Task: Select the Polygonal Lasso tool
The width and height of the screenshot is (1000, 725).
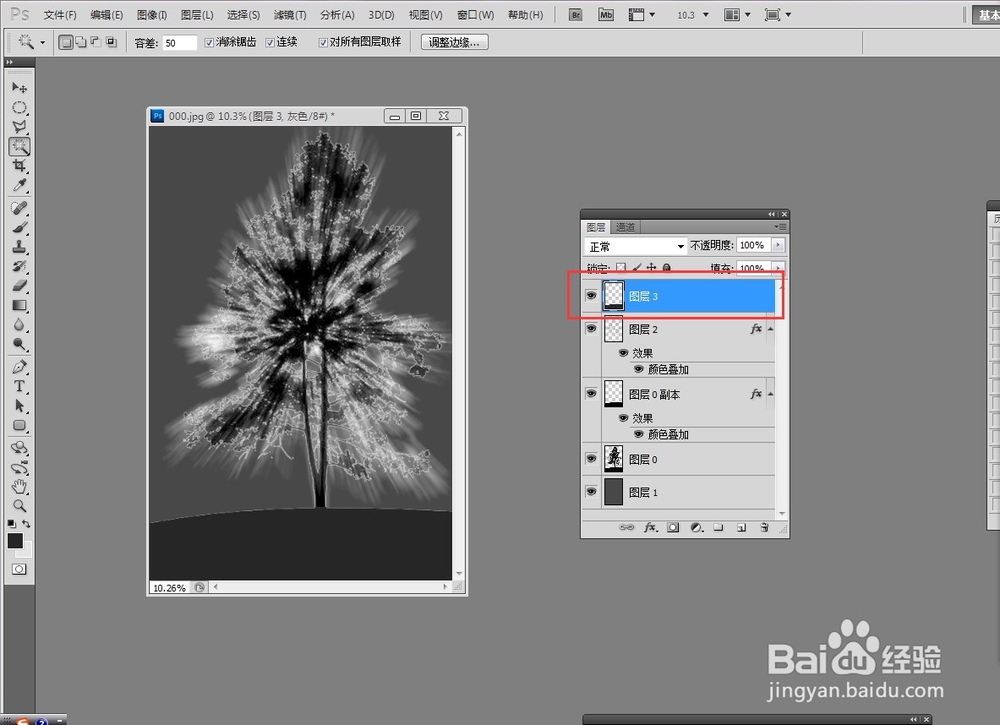Action: [19, 126]
